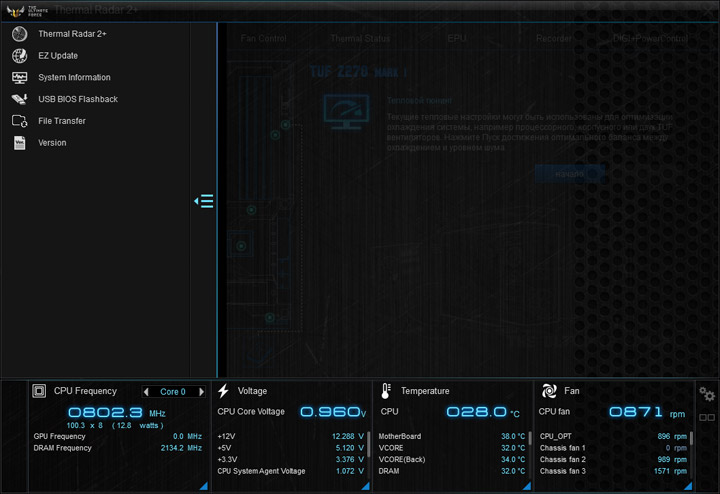Click the Temperature list scrollbar
720x494 pixels.
(x=530, y=438)
